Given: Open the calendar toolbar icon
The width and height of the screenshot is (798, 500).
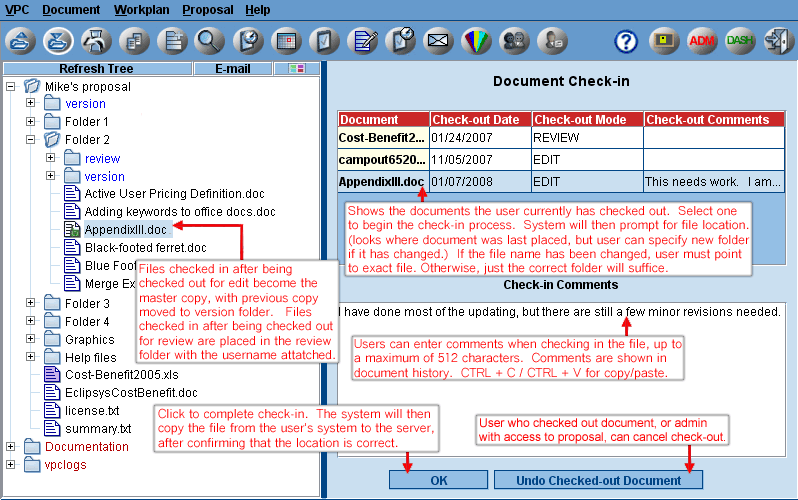Looking at the screenshot, I should point(287,41).
